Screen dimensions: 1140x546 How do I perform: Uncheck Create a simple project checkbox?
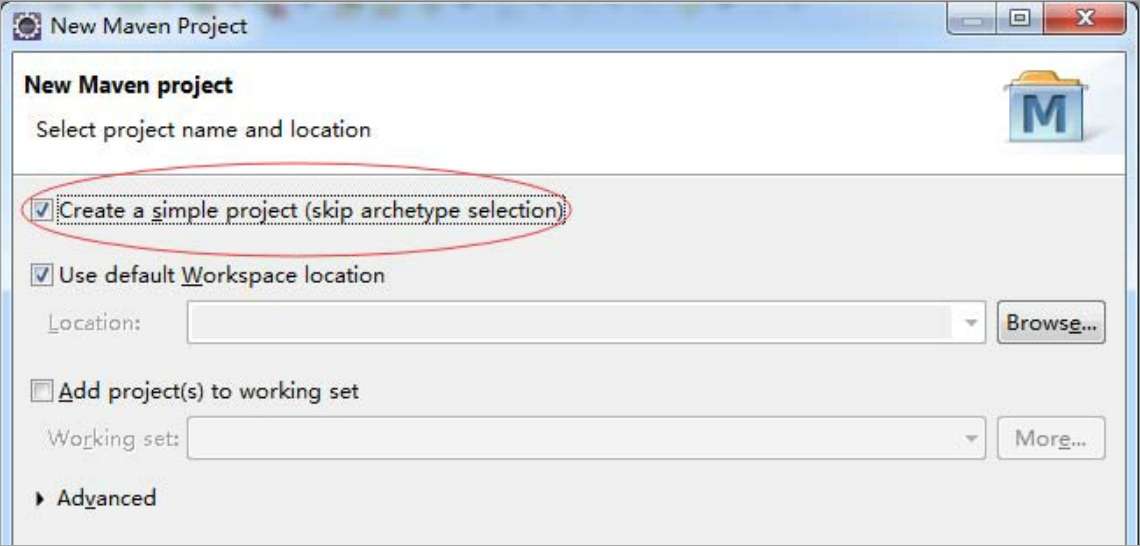(x=43, y=211)
